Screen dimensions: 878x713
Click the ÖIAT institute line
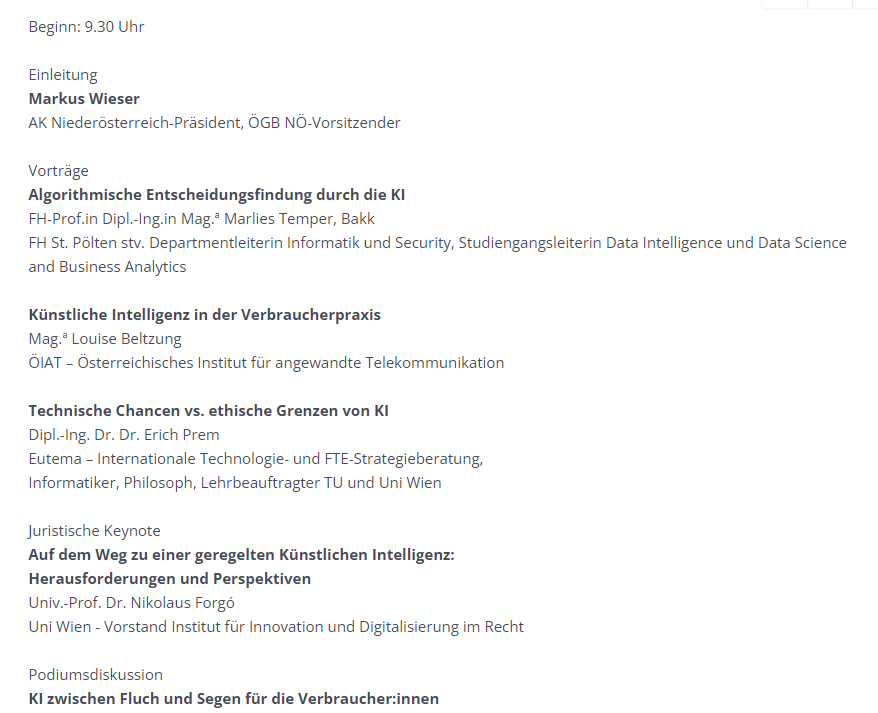[266, 363]
